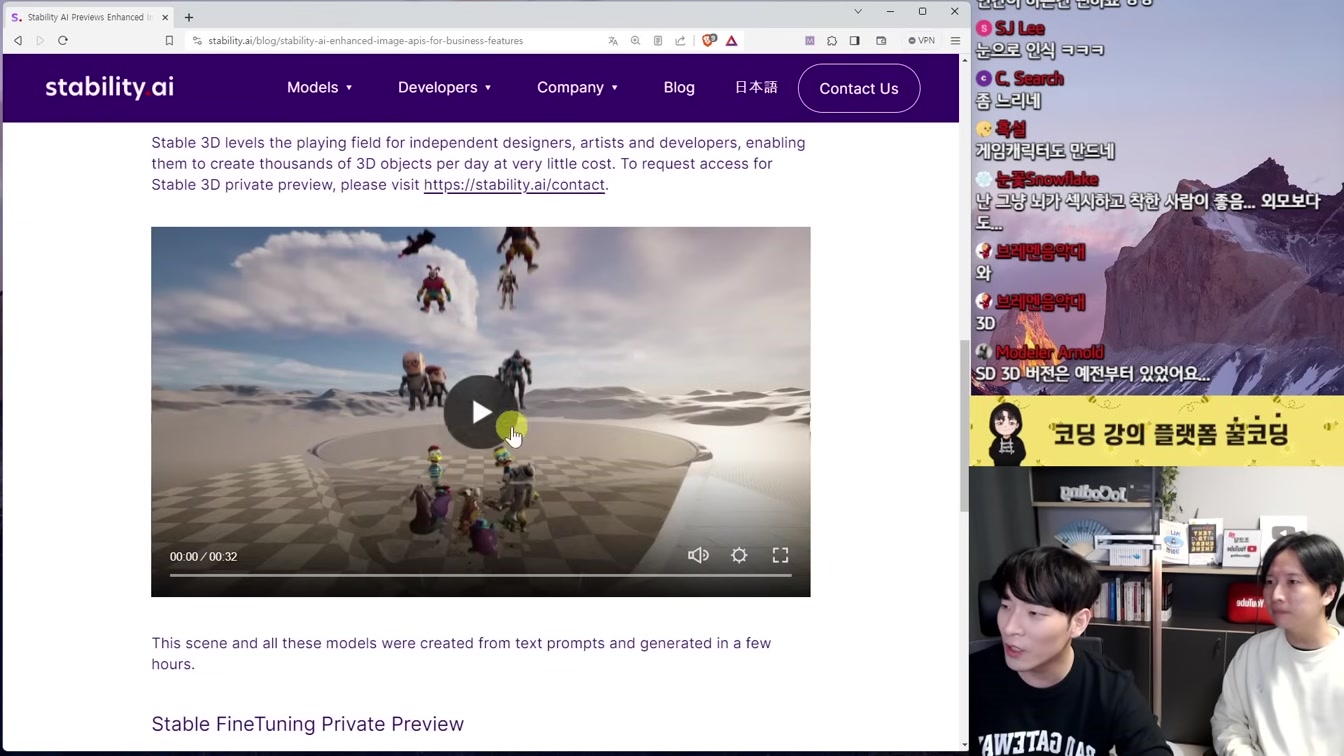Click the Contact Us button
1344x756 pixels.
pos(859,88)
